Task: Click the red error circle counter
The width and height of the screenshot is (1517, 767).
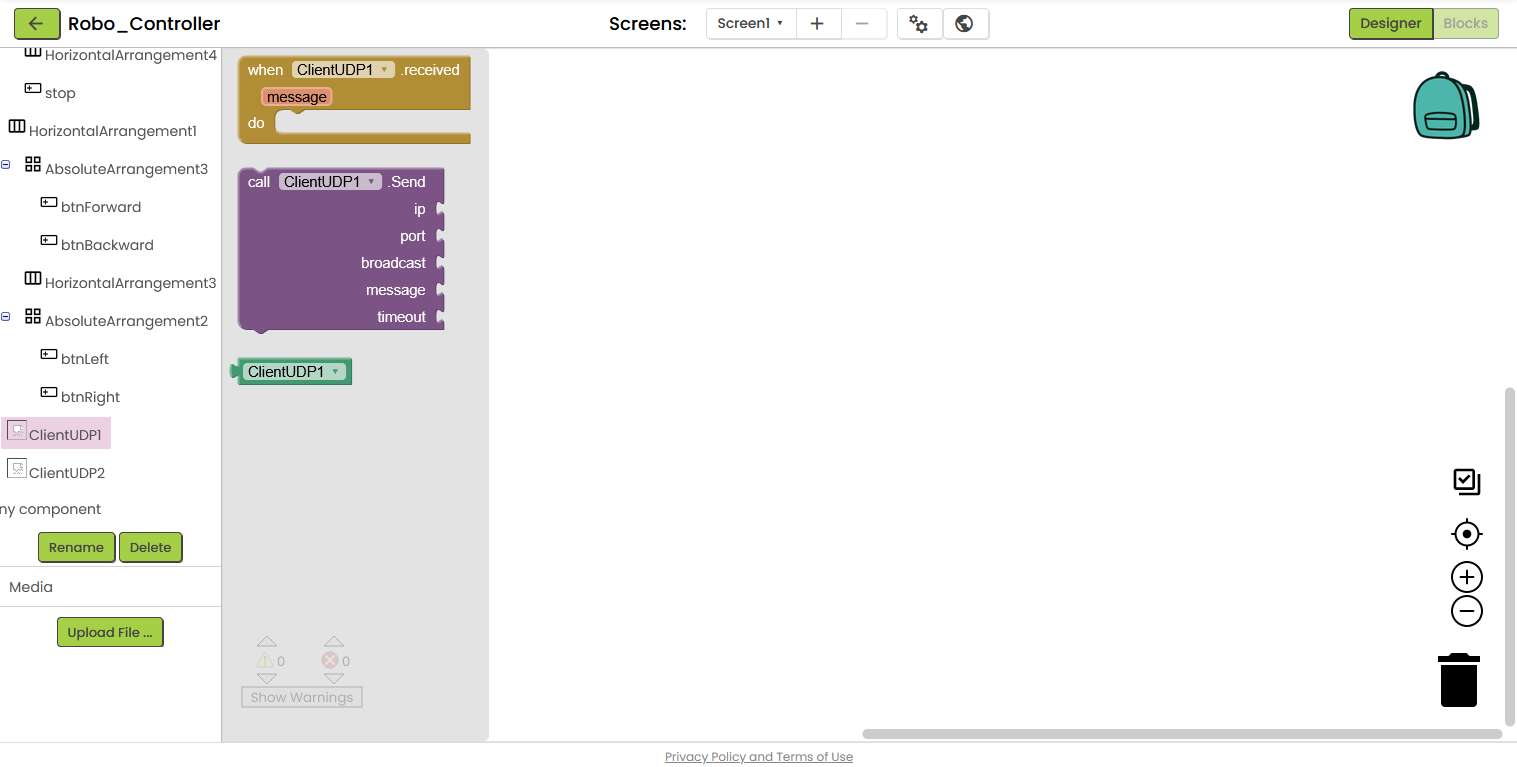Action: 330,661
